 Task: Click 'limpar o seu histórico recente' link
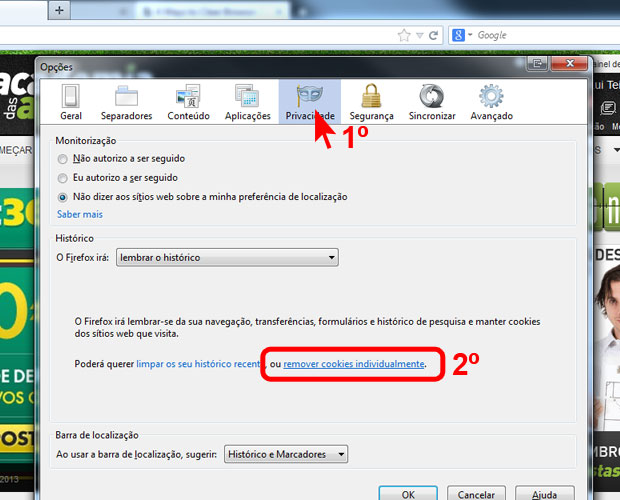click(200, 364)
